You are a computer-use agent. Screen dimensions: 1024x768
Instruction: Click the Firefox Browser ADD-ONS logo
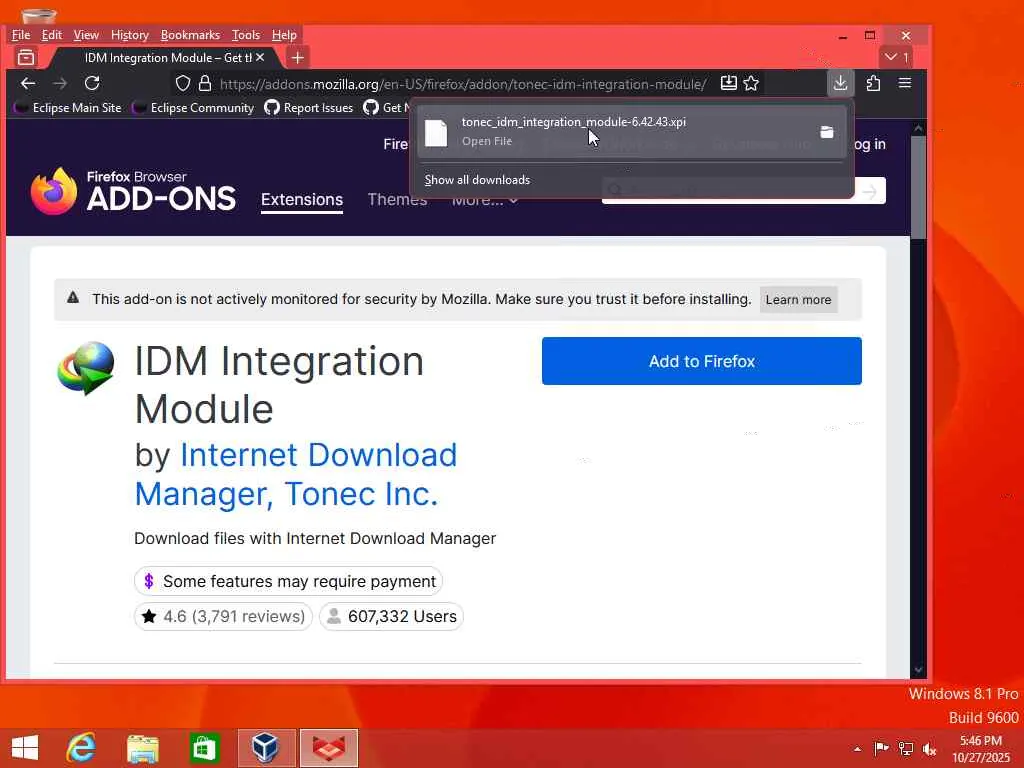tap(133, 191)
